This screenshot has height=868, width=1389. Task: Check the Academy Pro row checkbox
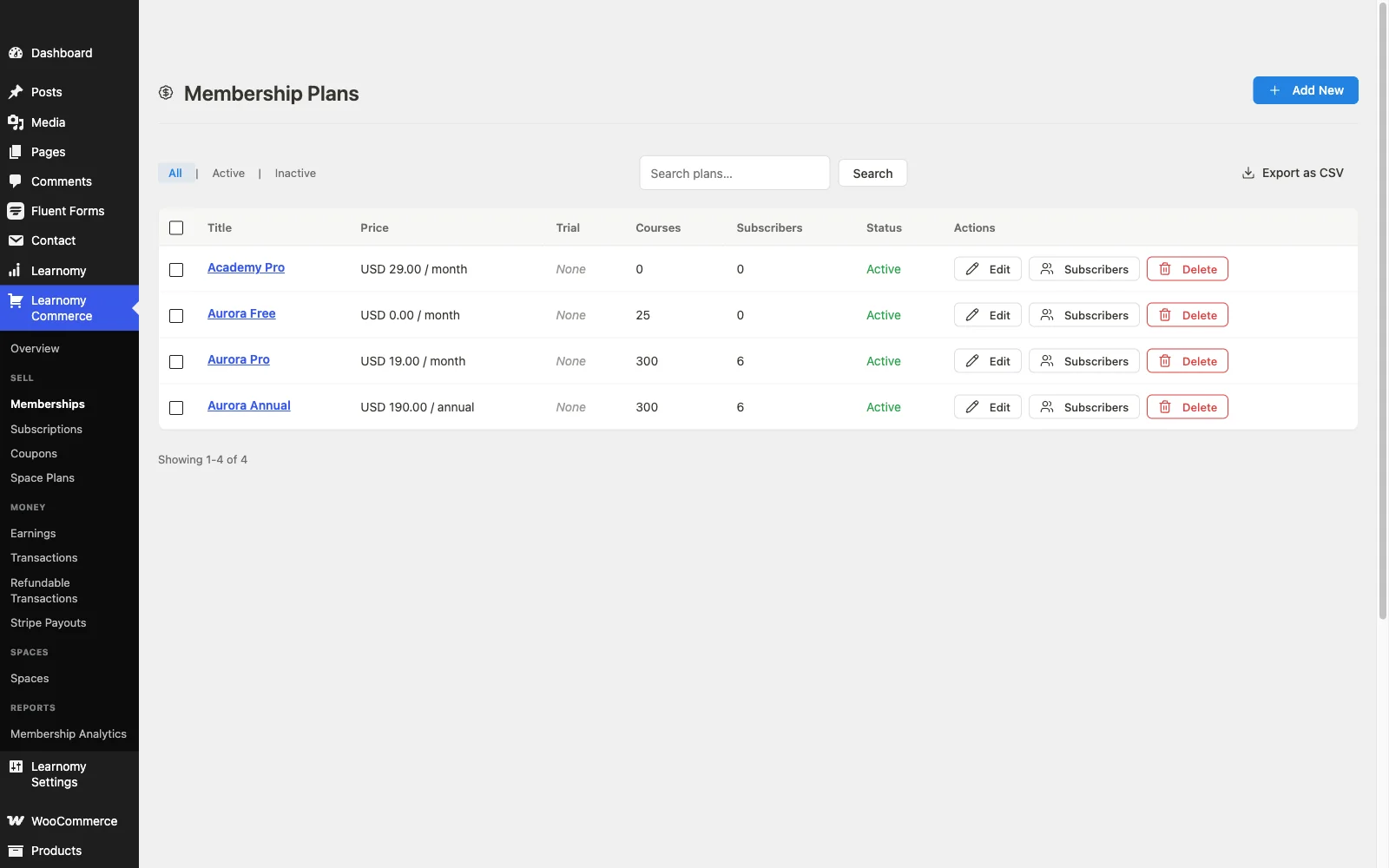click(x=176, y=270)
